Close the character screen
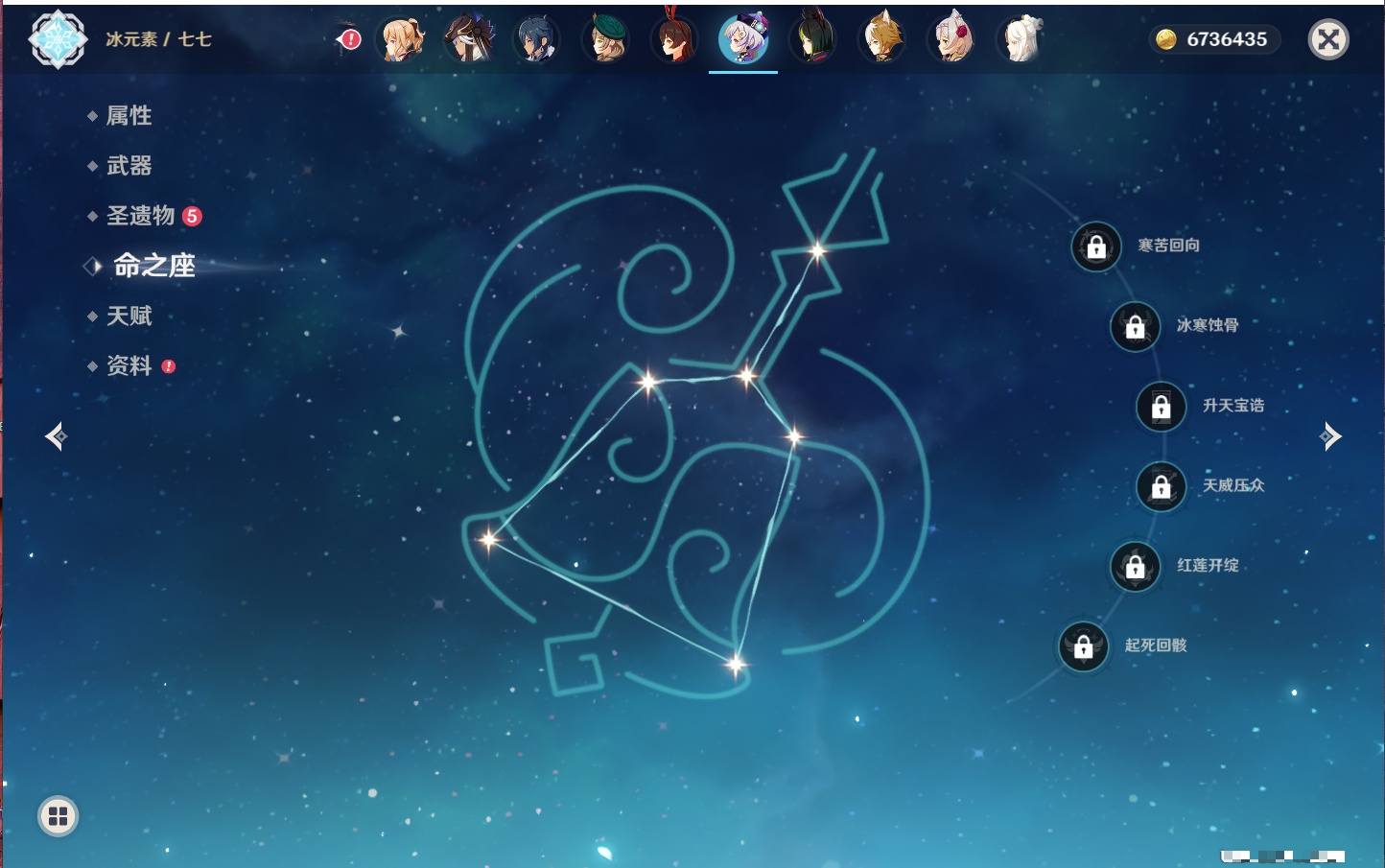Image resolution: width=1385 pixels, height=868 pixels. (x=1328, y=39)
